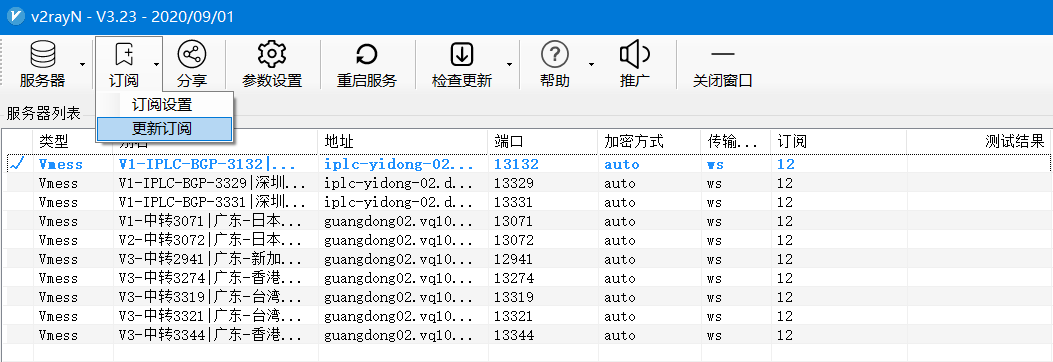Select server row V1-IPLC-BGP-3331
1053x362 pixels.
point(528,202)
